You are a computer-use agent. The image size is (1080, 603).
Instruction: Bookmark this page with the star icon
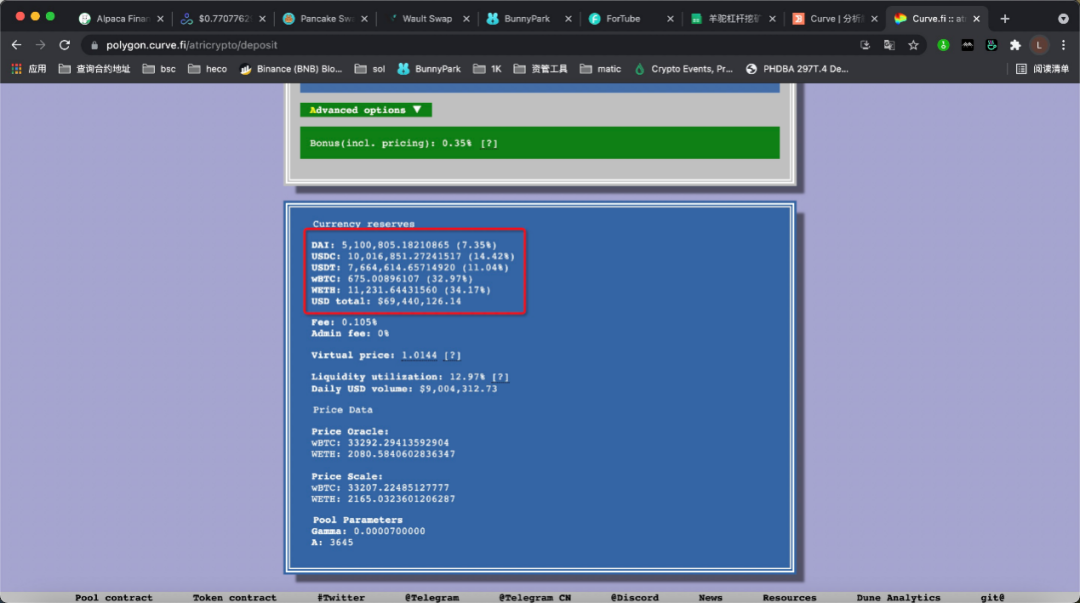click(913, 45)
